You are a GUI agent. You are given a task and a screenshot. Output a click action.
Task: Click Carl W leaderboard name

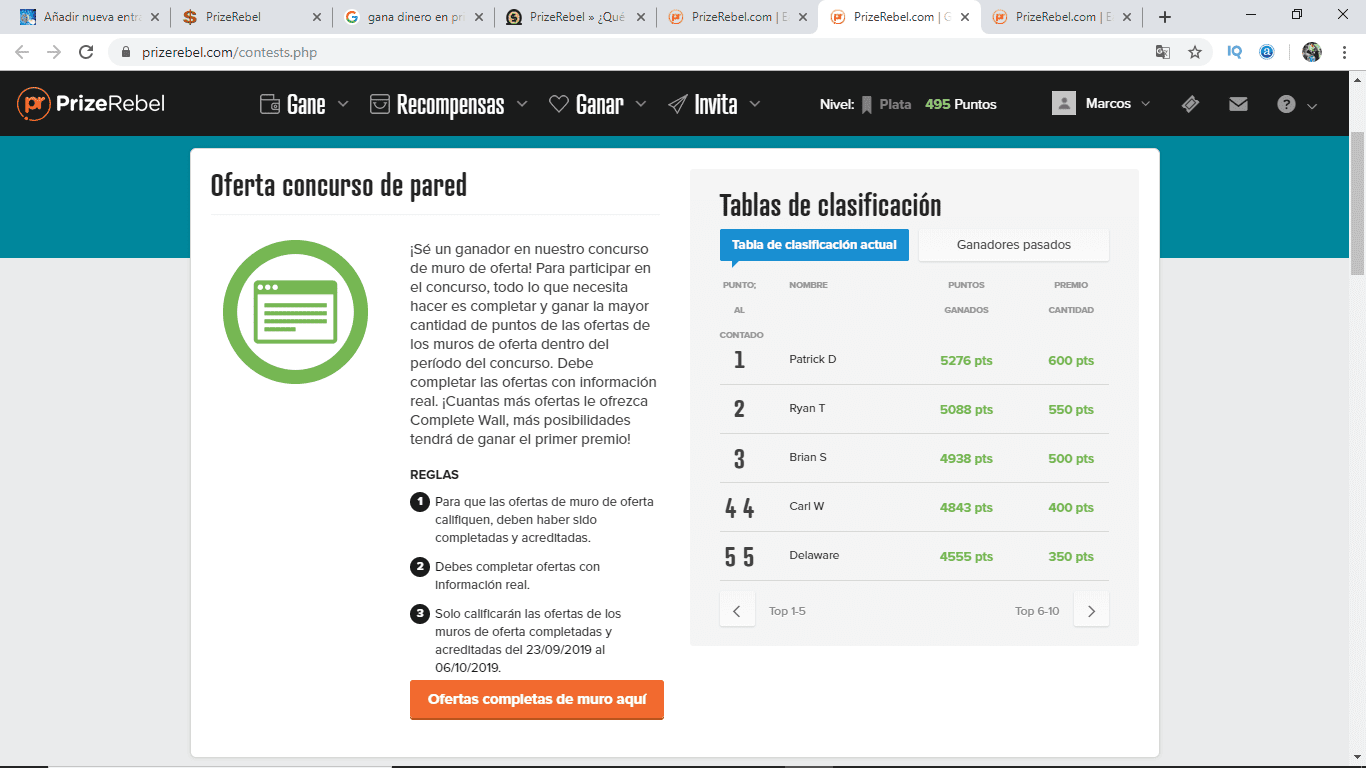807,506
